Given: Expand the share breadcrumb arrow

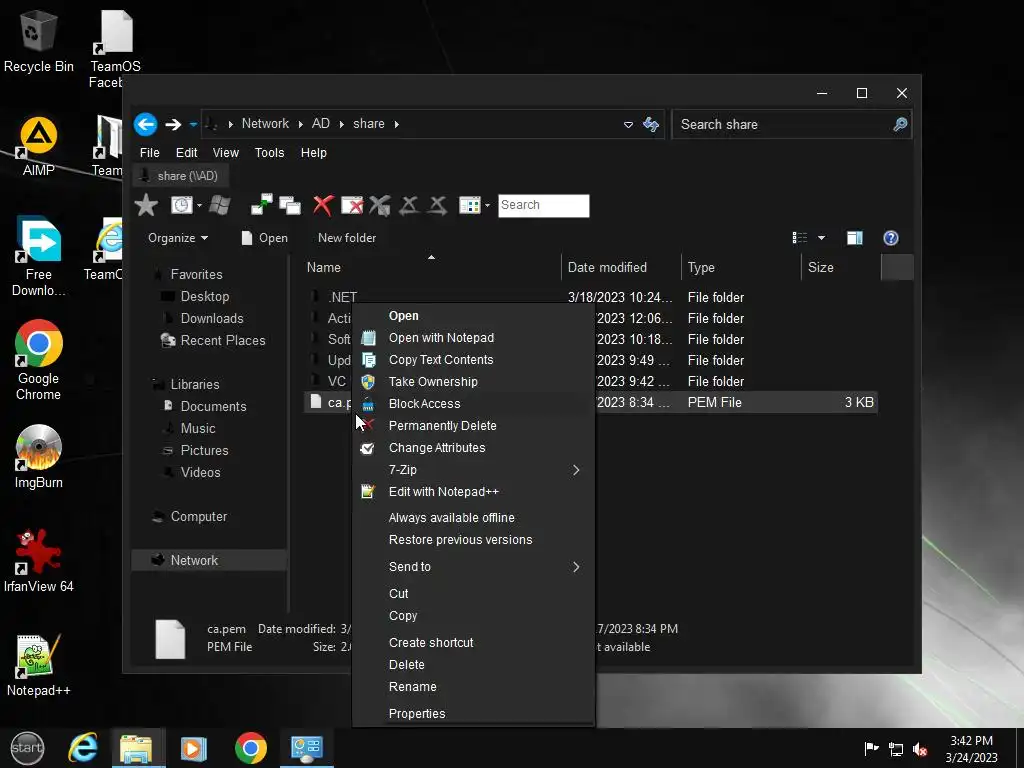Looking at the screenshot, I should coord(396,124).
